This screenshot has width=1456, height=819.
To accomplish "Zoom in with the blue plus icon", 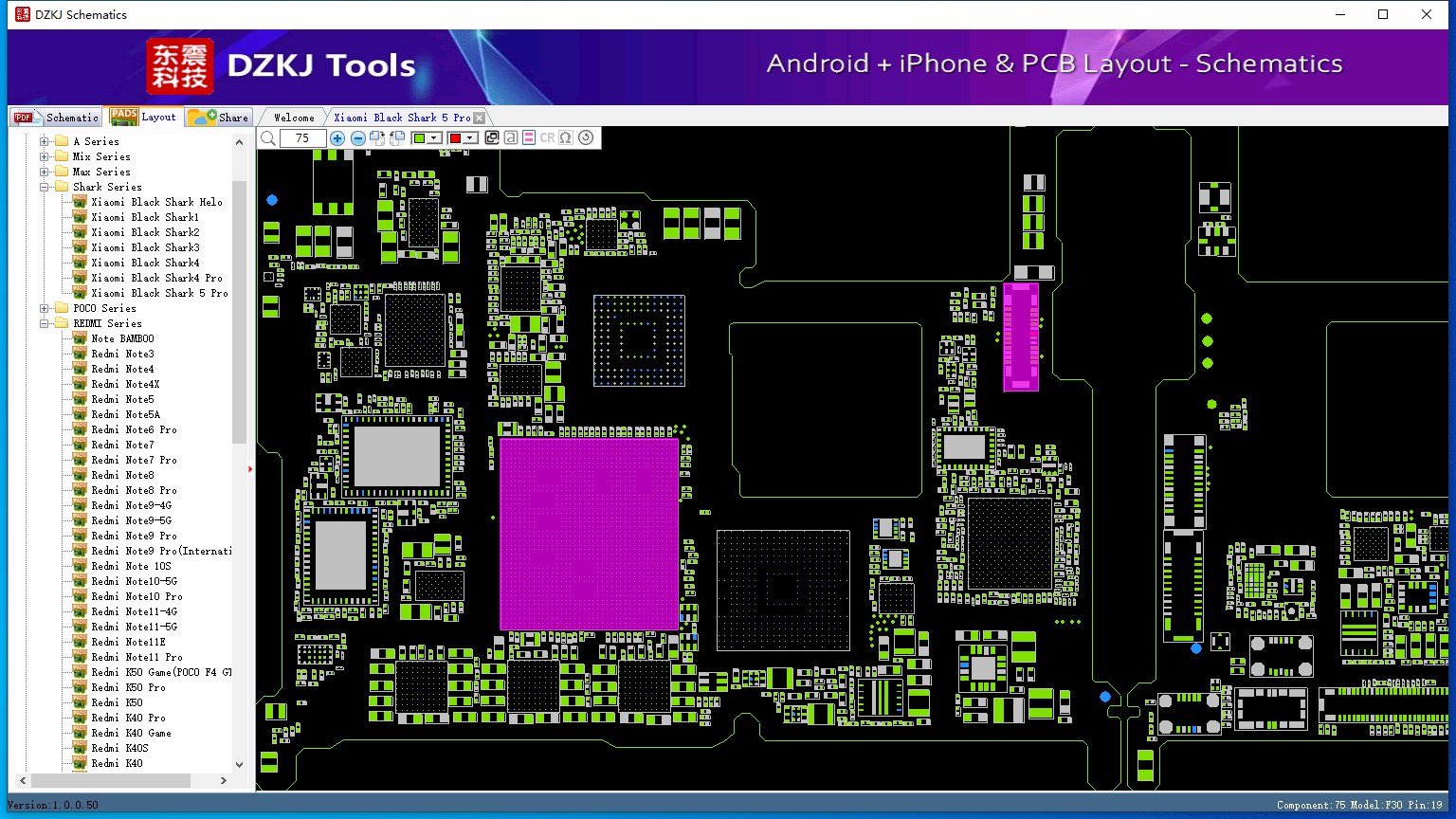I will (x=337, y=138).
